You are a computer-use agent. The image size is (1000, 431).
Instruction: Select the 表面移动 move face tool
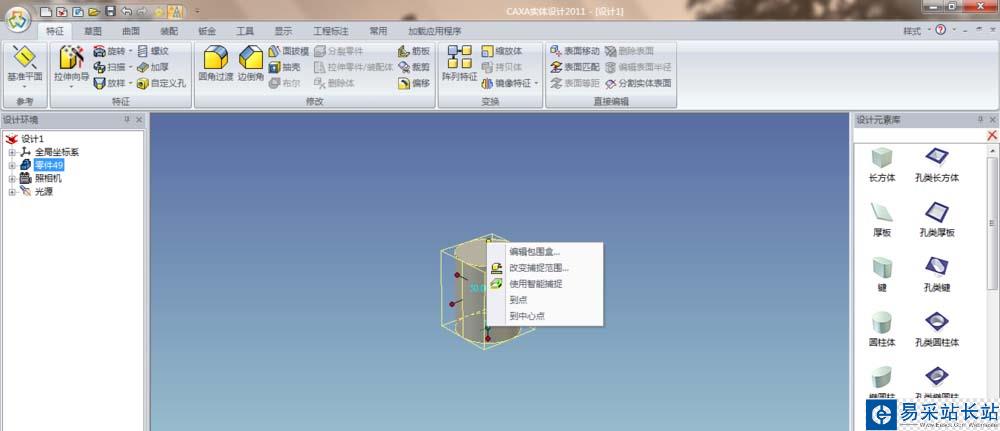pyautogui.click(x=575, y=51)
